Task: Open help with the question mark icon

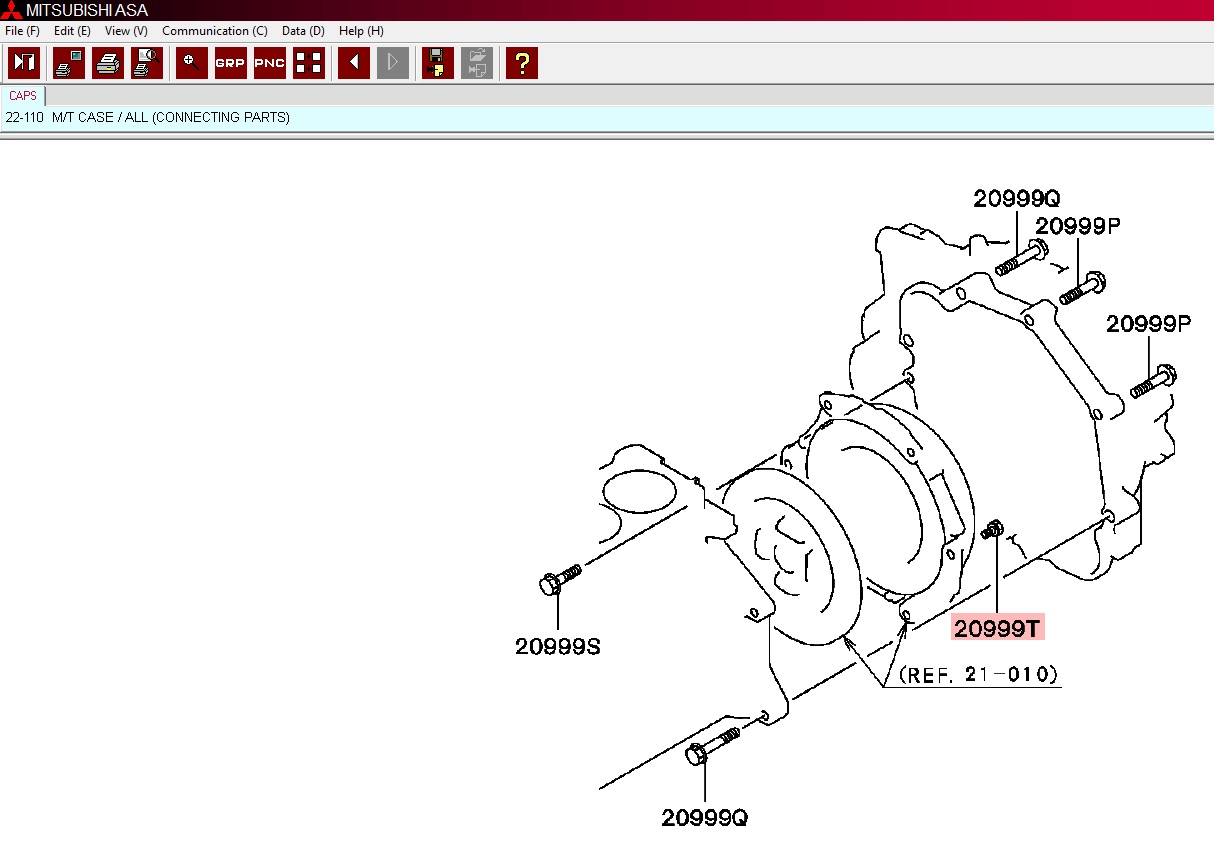Action: (x=522, y=63)
